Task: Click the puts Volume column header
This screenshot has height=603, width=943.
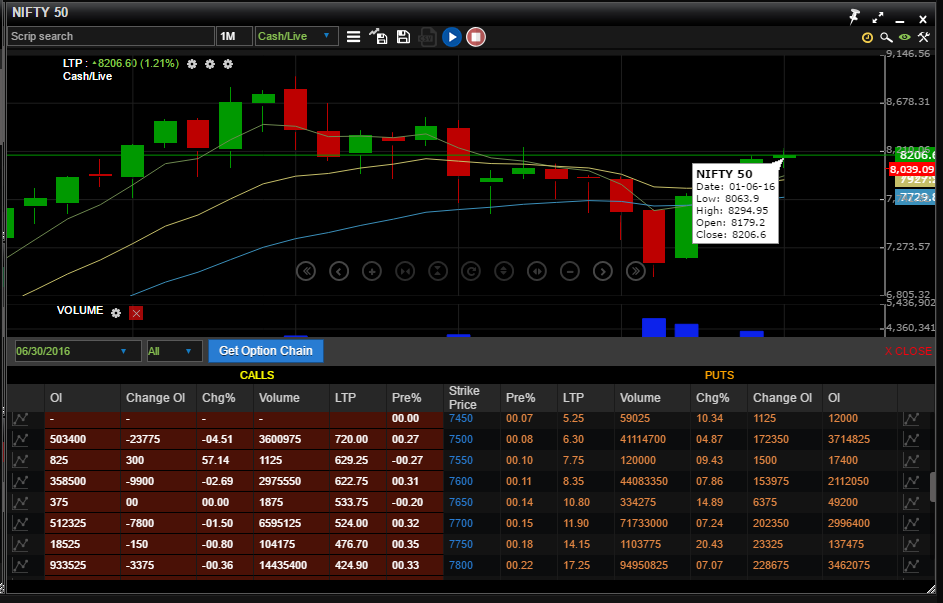Action: click(x=653, y=398)
